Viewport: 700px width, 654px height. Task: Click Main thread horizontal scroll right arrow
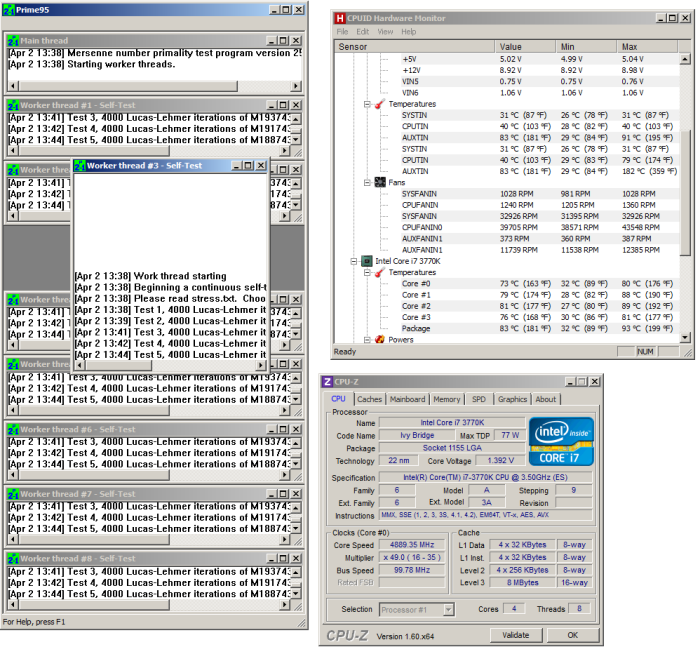296,86
